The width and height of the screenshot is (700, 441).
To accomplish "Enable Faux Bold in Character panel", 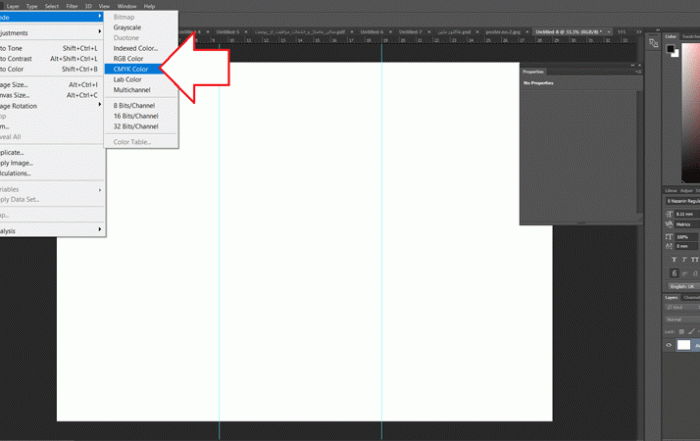I will [674, 260].
